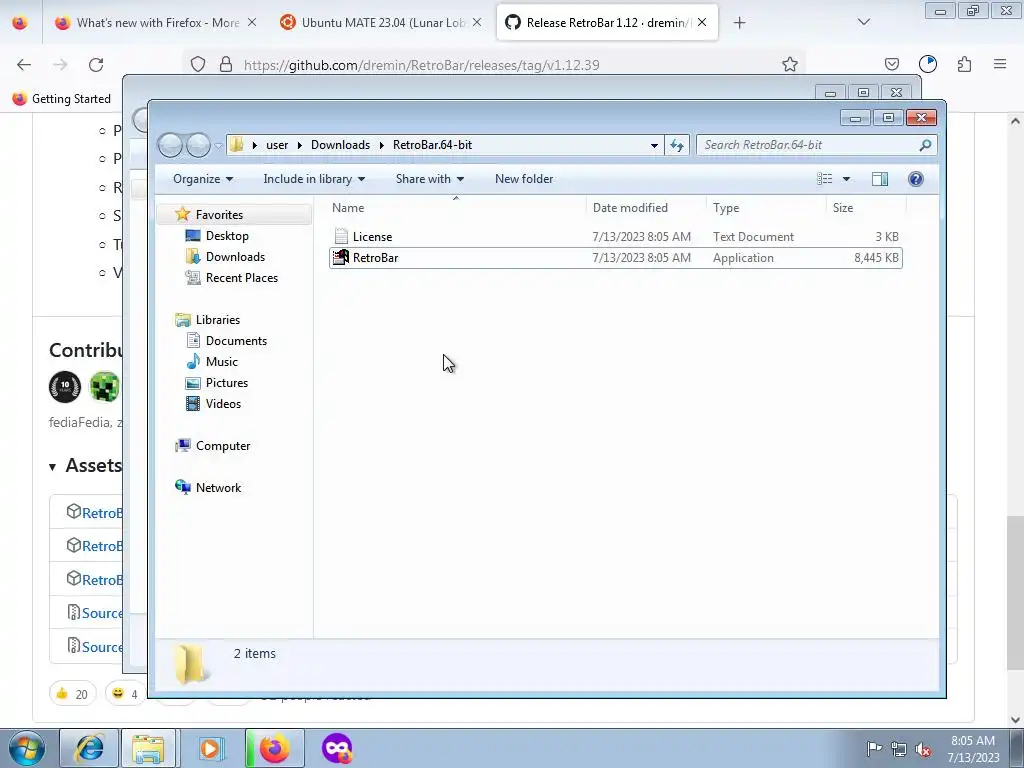
Task: Open Firefox extensions puzzle icon
Action: coord(964,65)
